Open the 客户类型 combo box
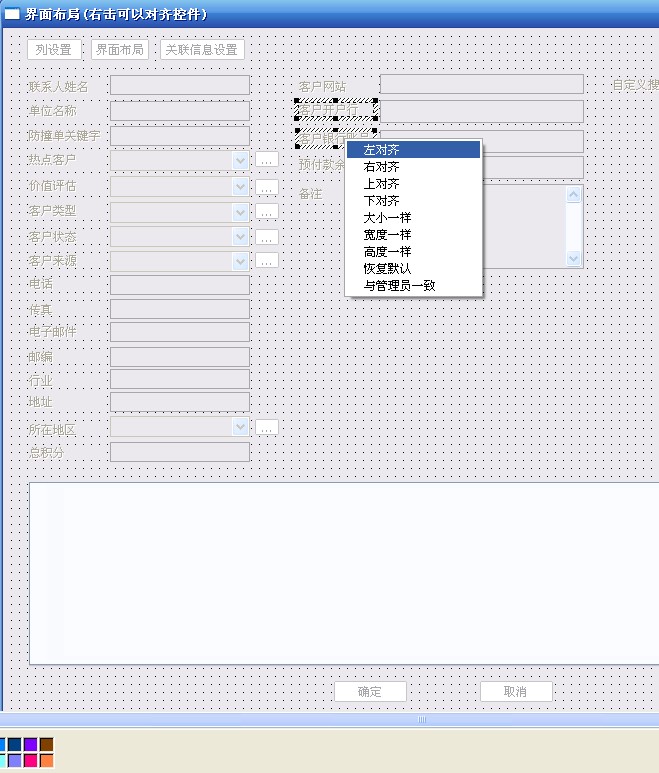This screenshot has width=659, height=773. point(240,212)
